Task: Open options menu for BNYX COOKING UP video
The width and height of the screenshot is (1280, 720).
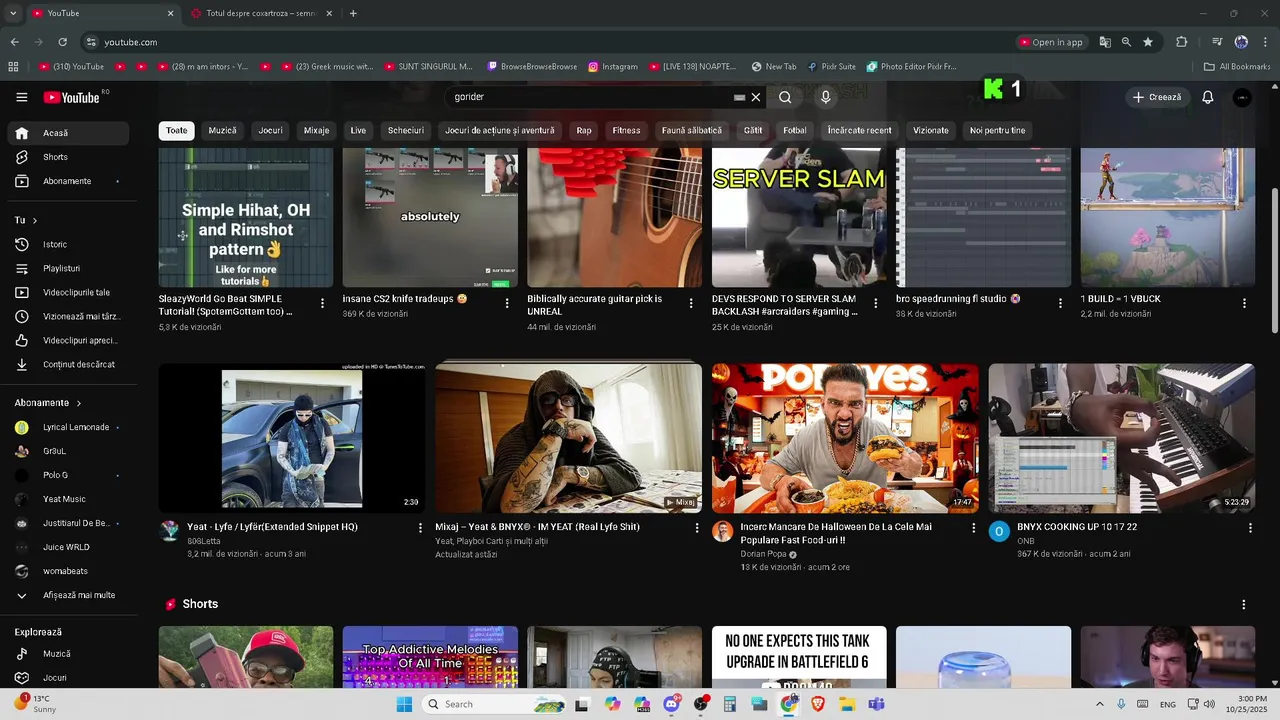Action: [x=1250, y=528]
